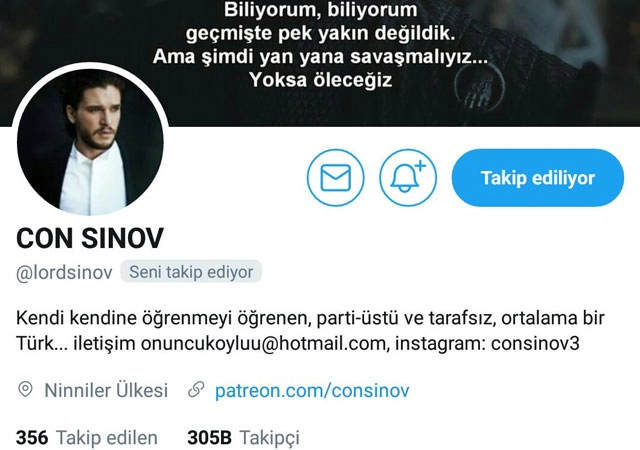This screenshot has height=450, width=640.
Task: Click the 305B follower count number
Action: click(x=209, y=438)
